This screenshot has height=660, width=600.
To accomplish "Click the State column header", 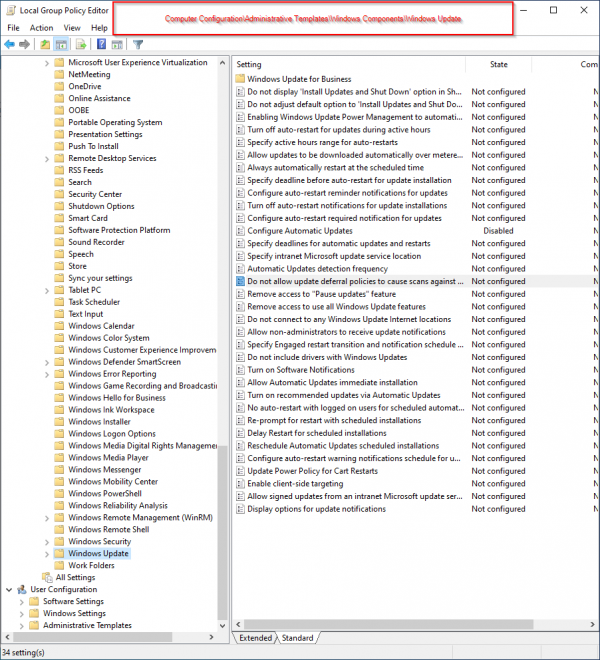I will coord(498,64).
